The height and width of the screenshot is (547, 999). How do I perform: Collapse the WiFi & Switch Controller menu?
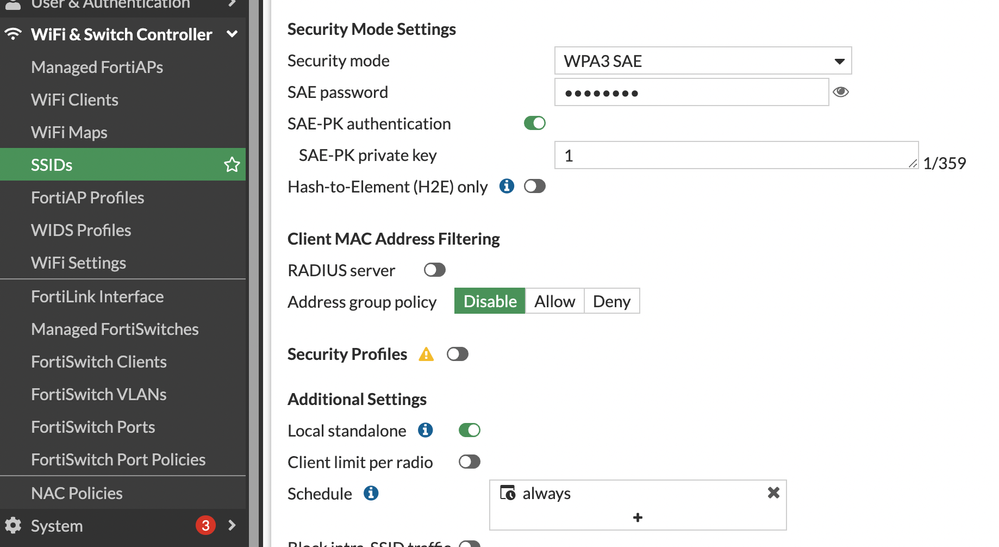pos(232,34)
